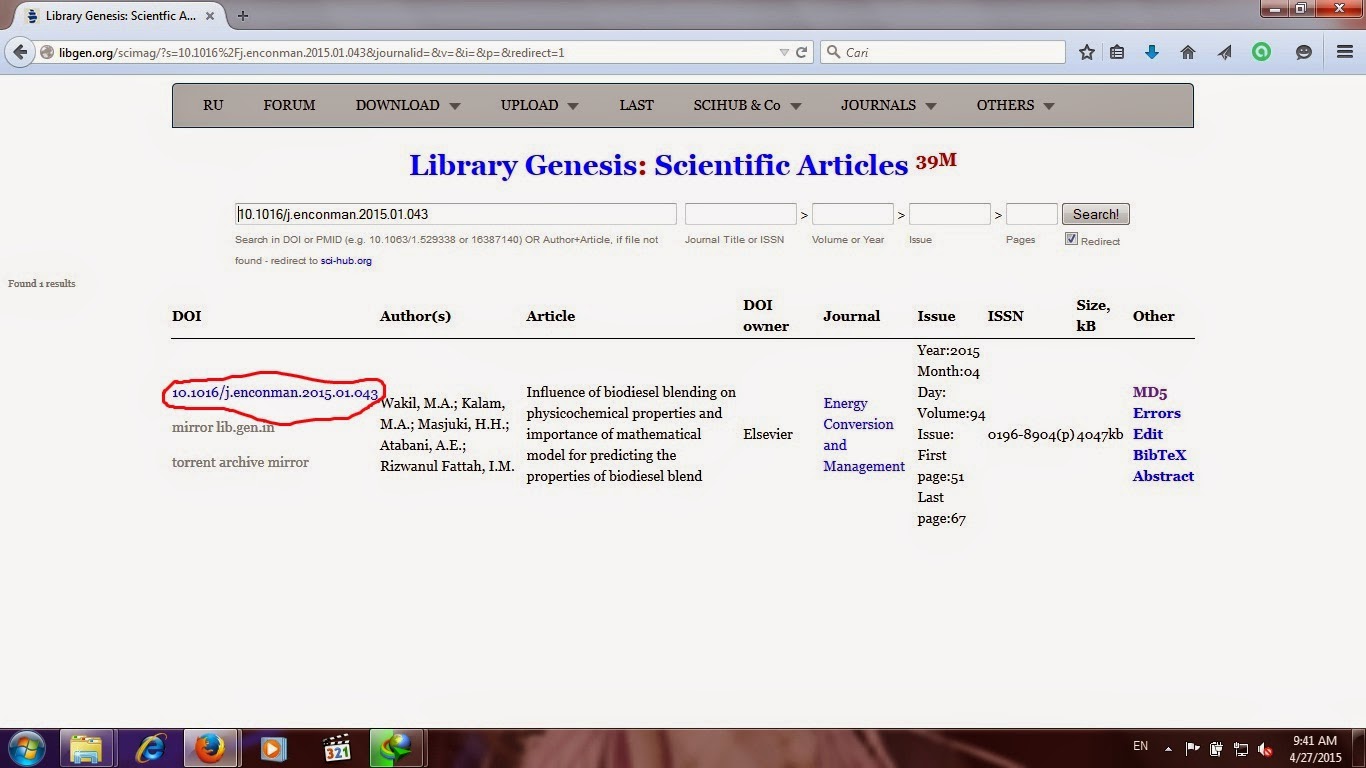Open the Windows Start menu

[x=25, y=748]
